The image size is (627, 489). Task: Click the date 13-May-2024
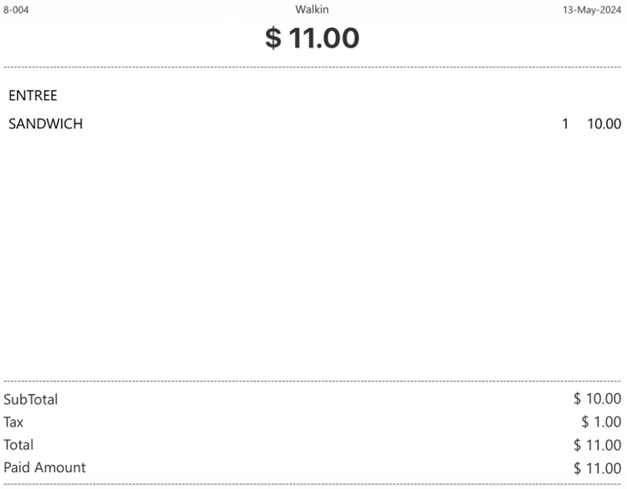click(592, 9)
